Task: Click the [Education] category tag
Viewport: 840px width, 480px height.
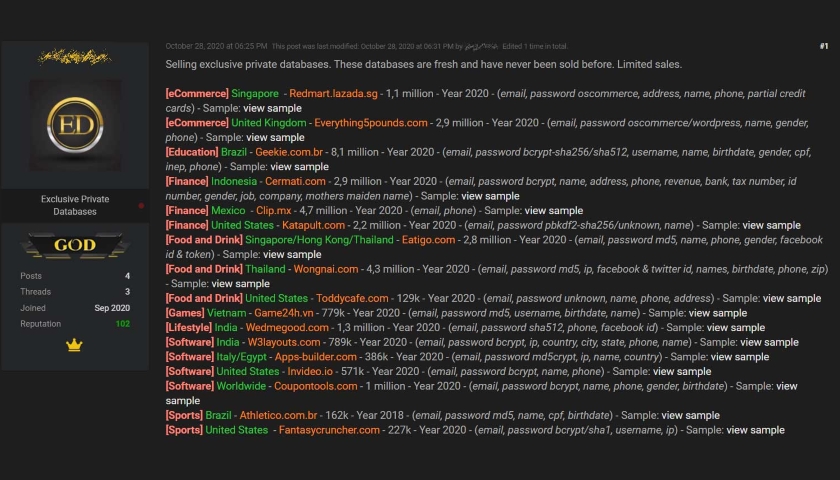Action: (x=192, y=152)
